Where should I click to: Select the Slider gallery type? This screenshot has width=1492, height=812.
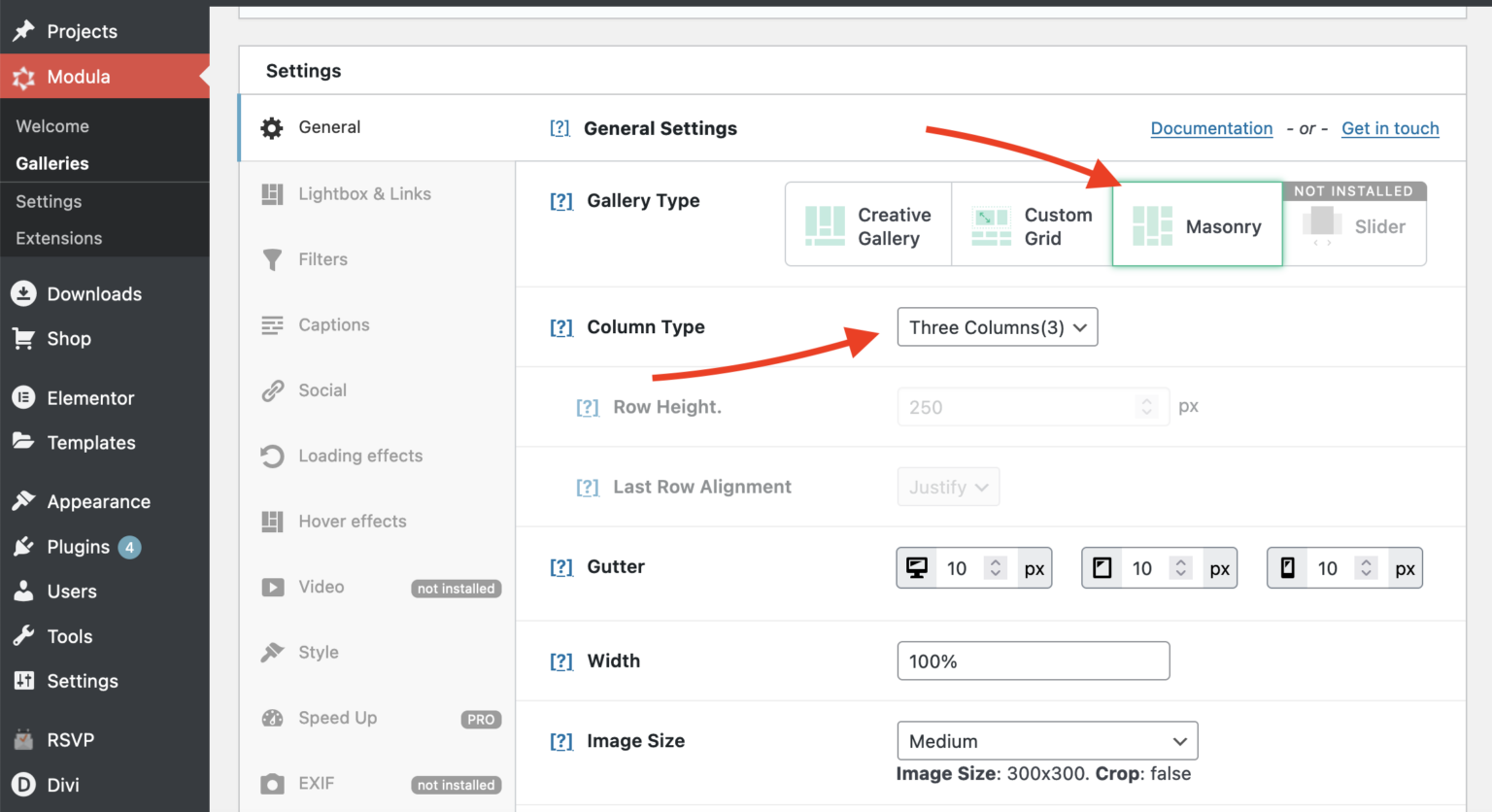(1355, 226)
